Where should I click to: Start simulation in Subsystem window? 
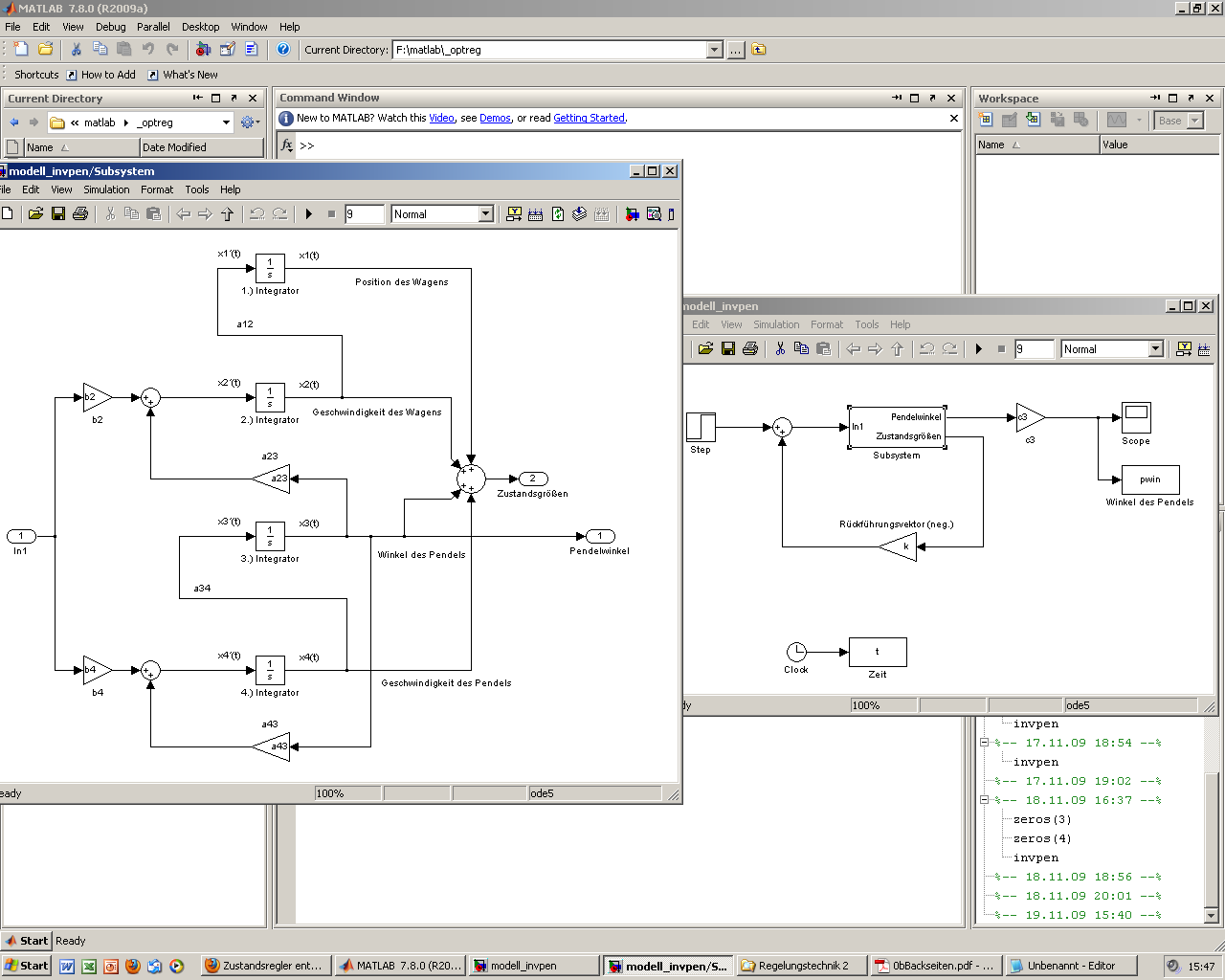[x=309, y=213]
